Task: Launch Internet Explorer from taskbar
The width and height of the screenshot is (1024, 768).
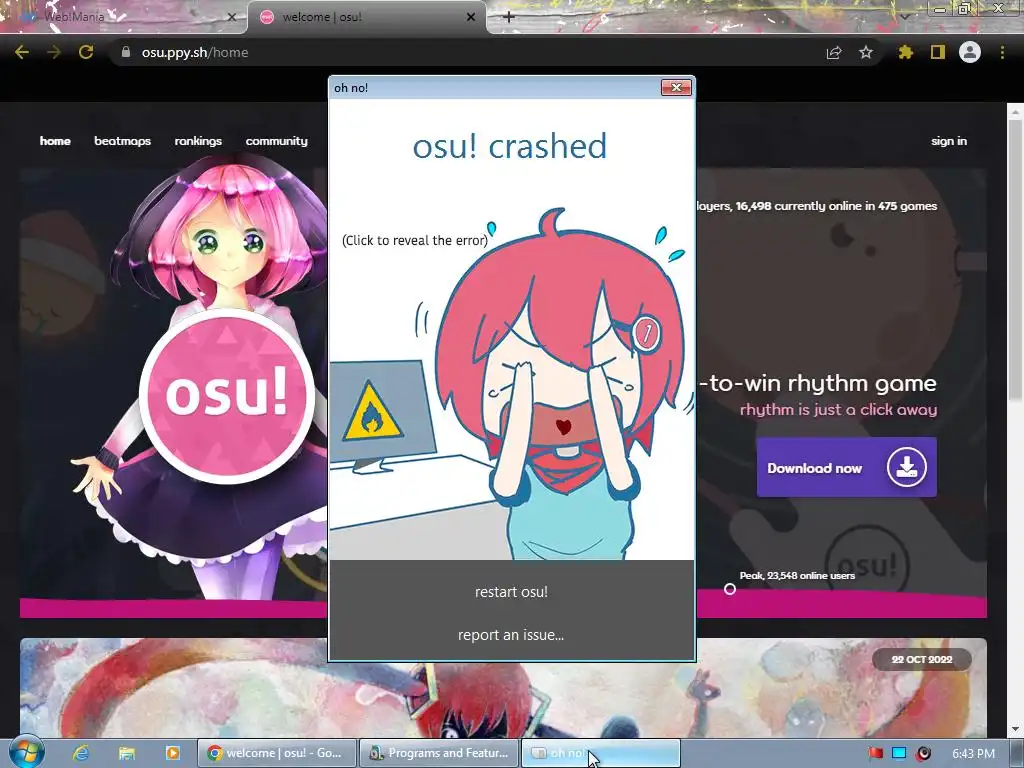Action: pyautogui.click(x=81, y=753)
